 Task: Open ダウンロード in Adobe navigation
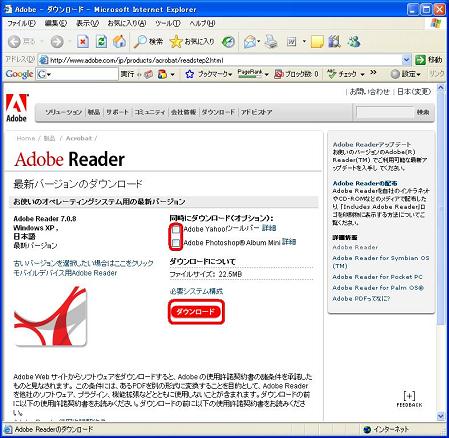[x=218, y=112]
